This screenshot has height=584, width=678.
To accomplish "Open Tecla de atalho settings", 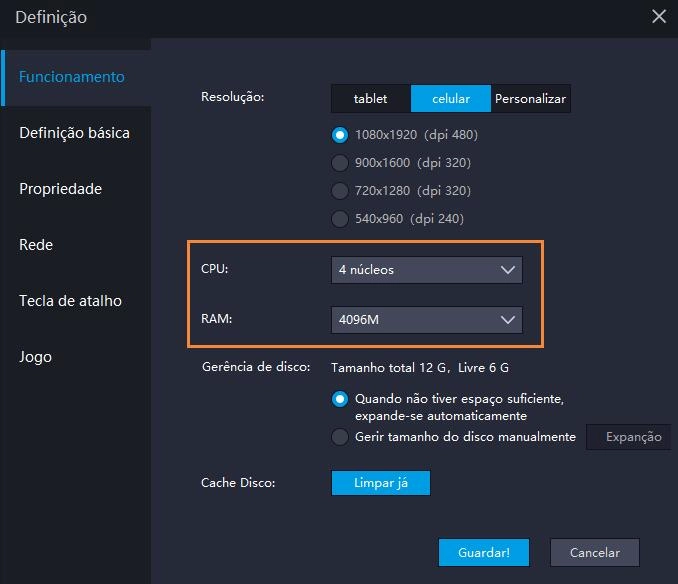I will tap(70, 301).
